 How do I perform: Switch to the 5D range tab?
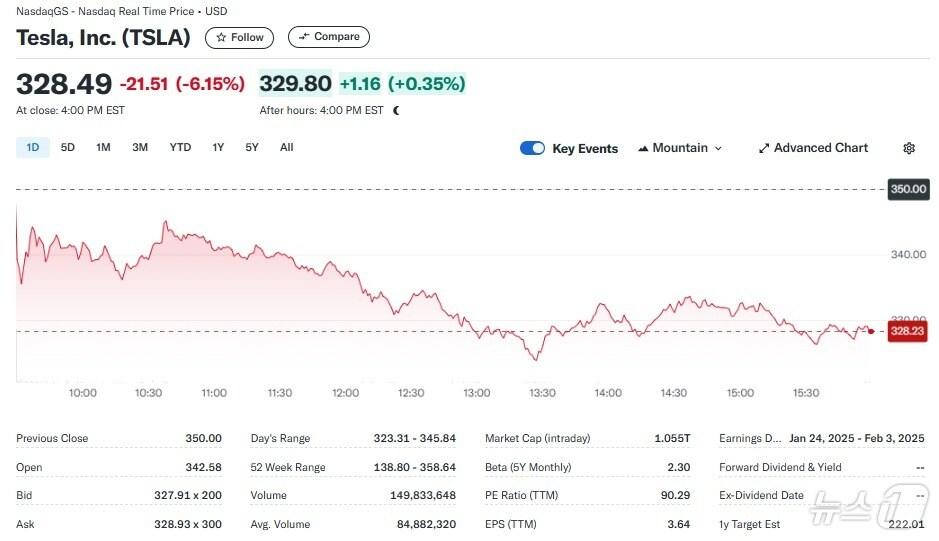click(x=68, y=148)
